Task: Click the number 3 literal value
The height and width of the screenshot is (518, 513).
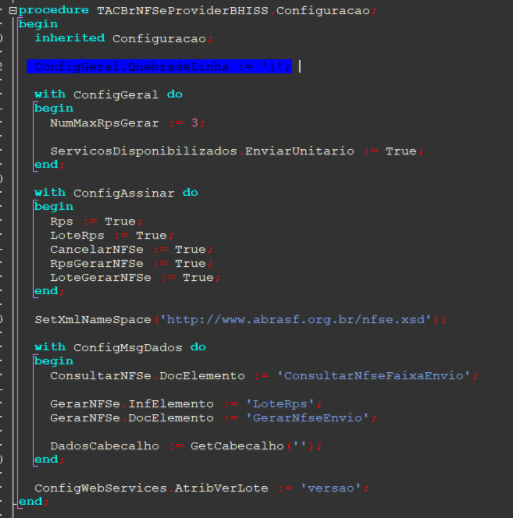Action: point(194,123)
